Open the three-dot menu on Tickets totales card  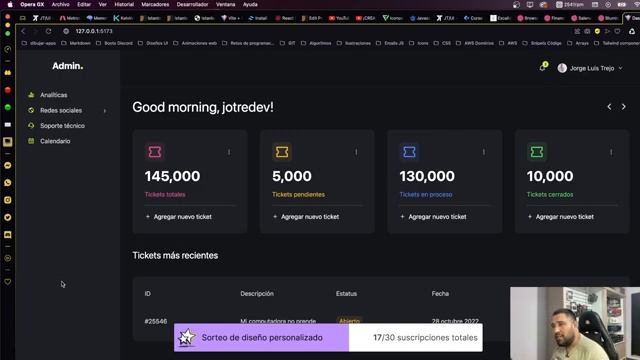click(229, 152)
